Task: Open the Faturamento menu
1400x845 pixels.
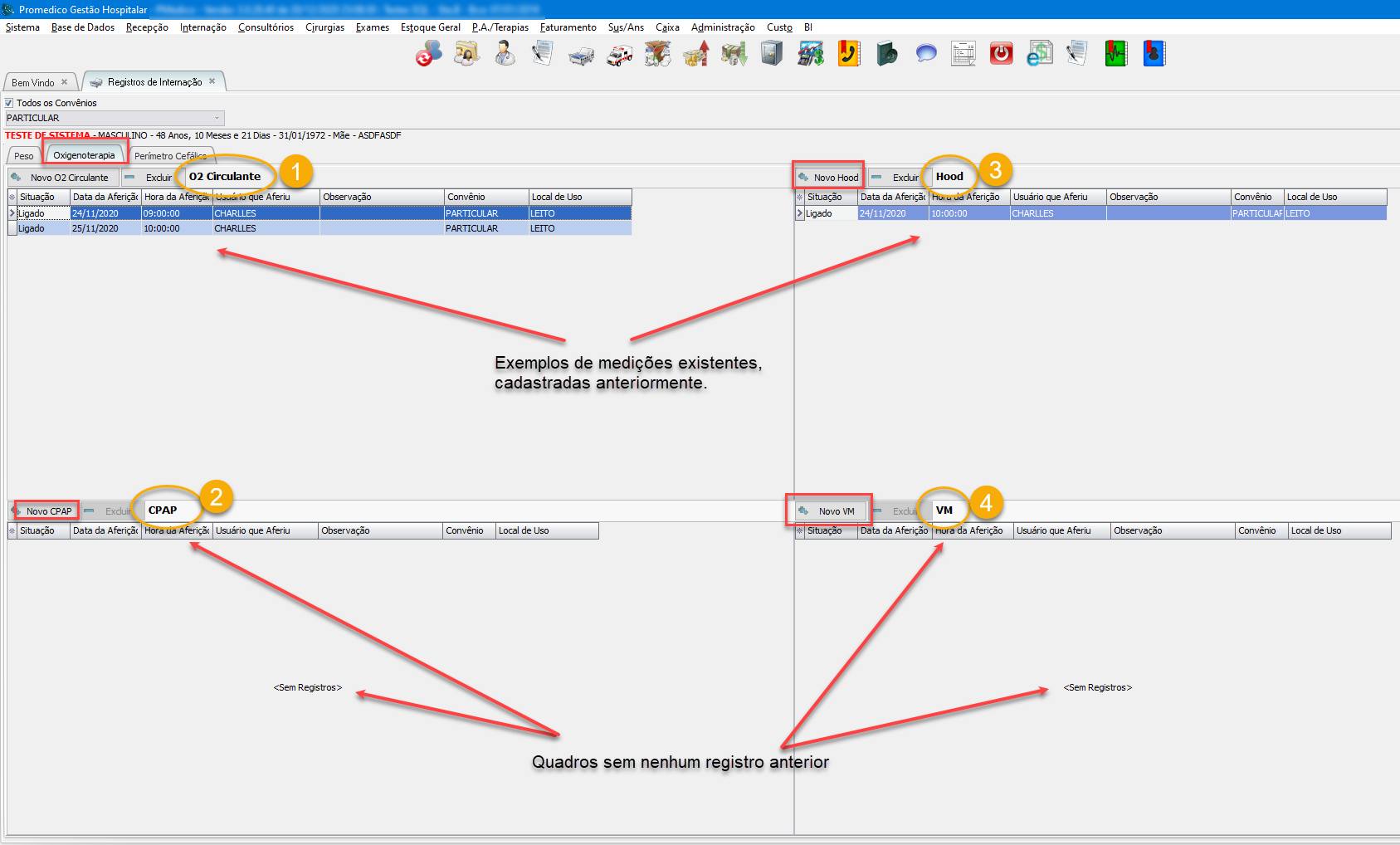Action: tap(568, 27)
